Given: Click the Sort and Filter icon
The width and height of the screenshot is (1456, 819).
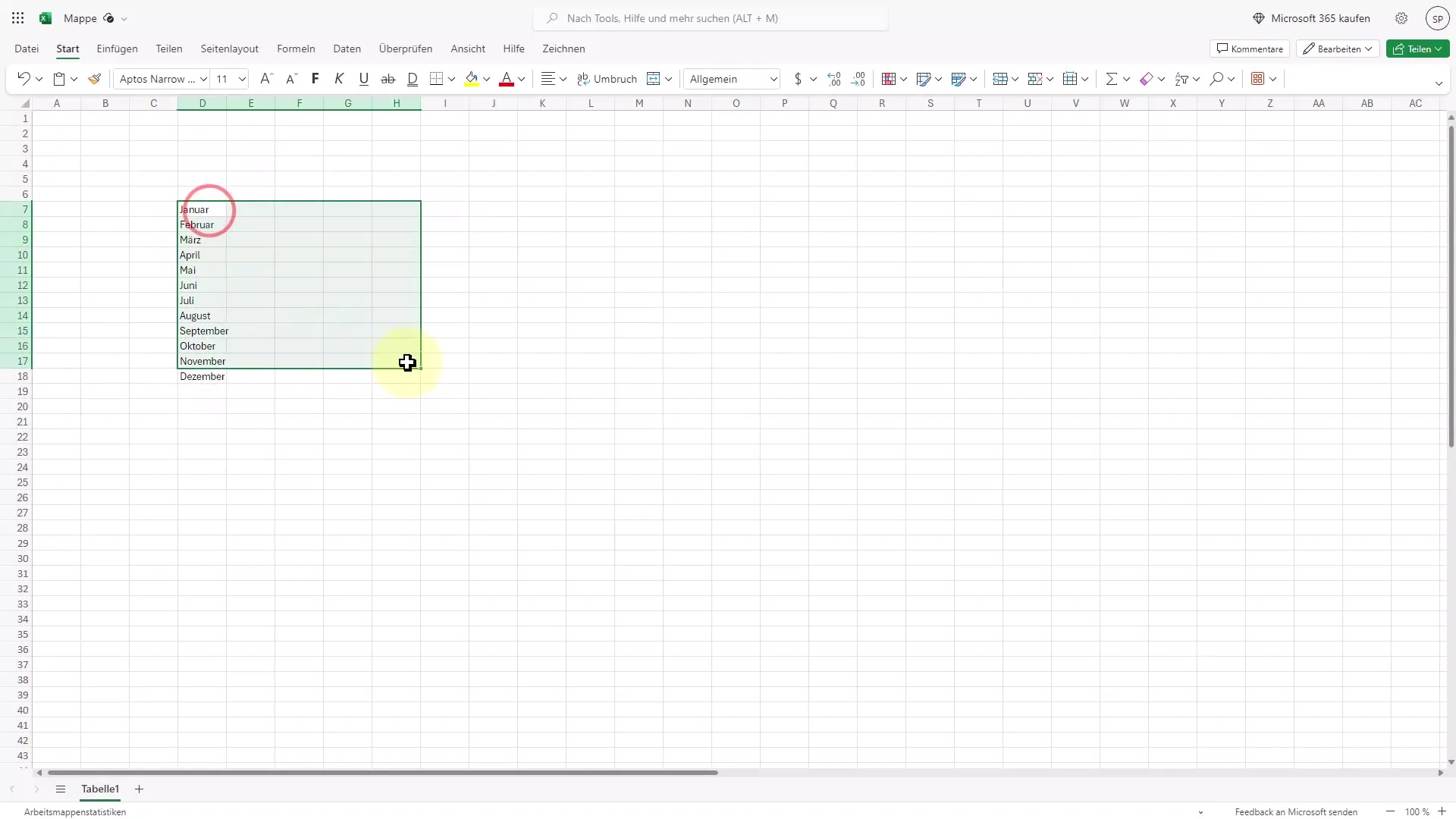Looking at the screenshot, I should [1184, 79].
